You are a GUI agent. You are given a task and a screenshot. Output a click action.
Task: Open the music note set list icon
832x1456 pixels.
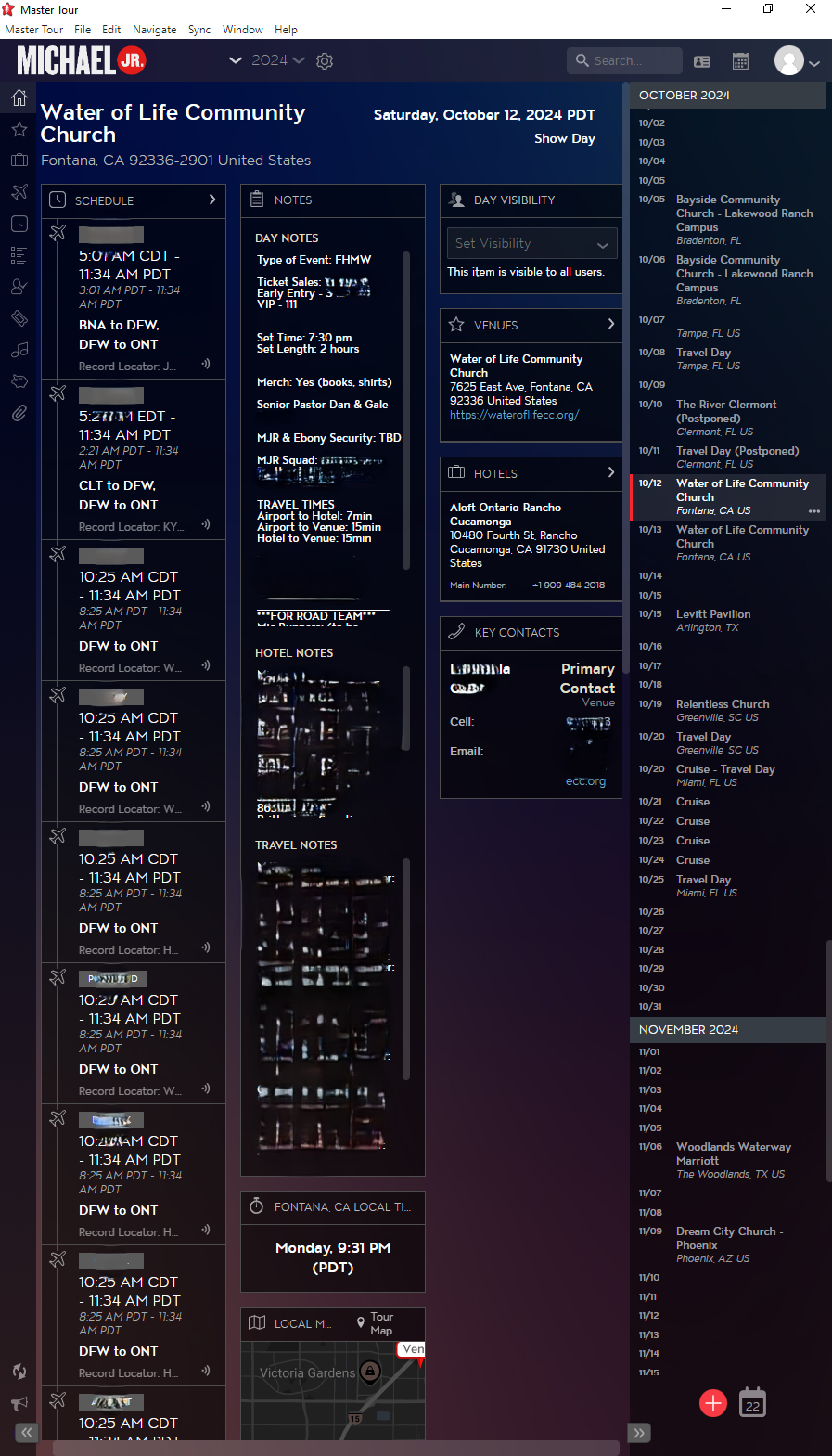19,350
